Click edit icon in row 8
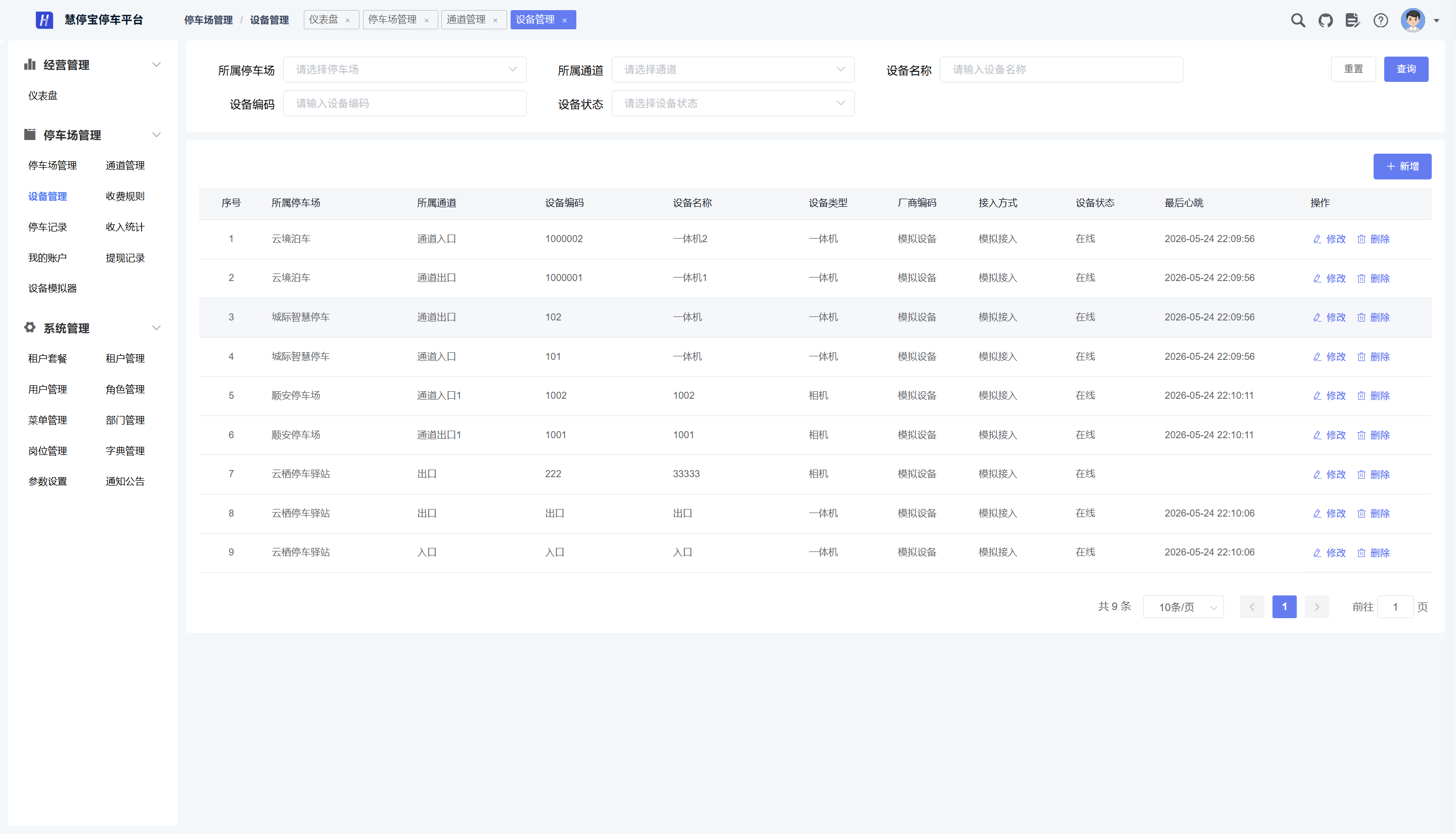 (1317, 514)
